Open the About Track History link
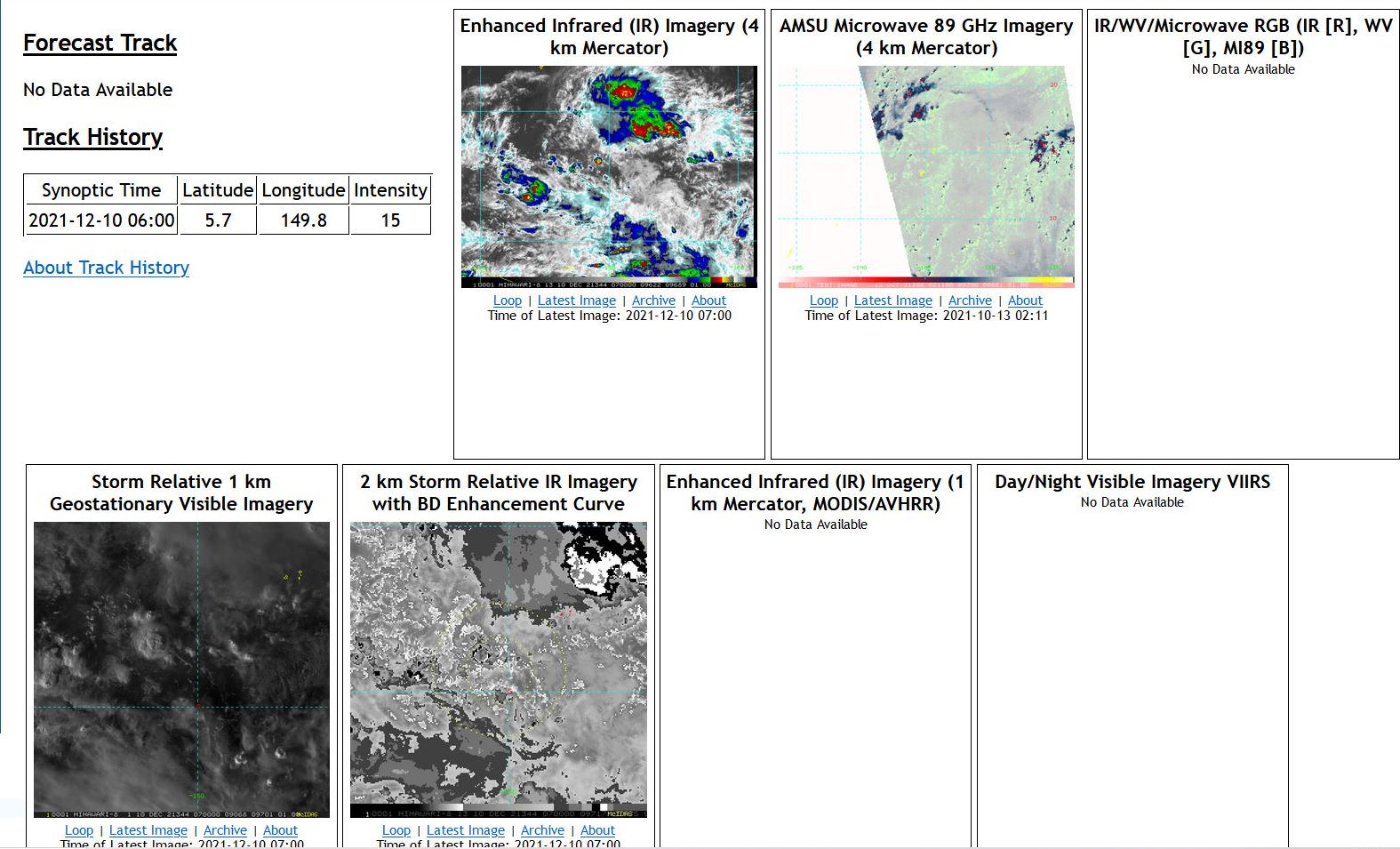The height and width of the screenshot is (849, 1400). (x=106, y=268)
